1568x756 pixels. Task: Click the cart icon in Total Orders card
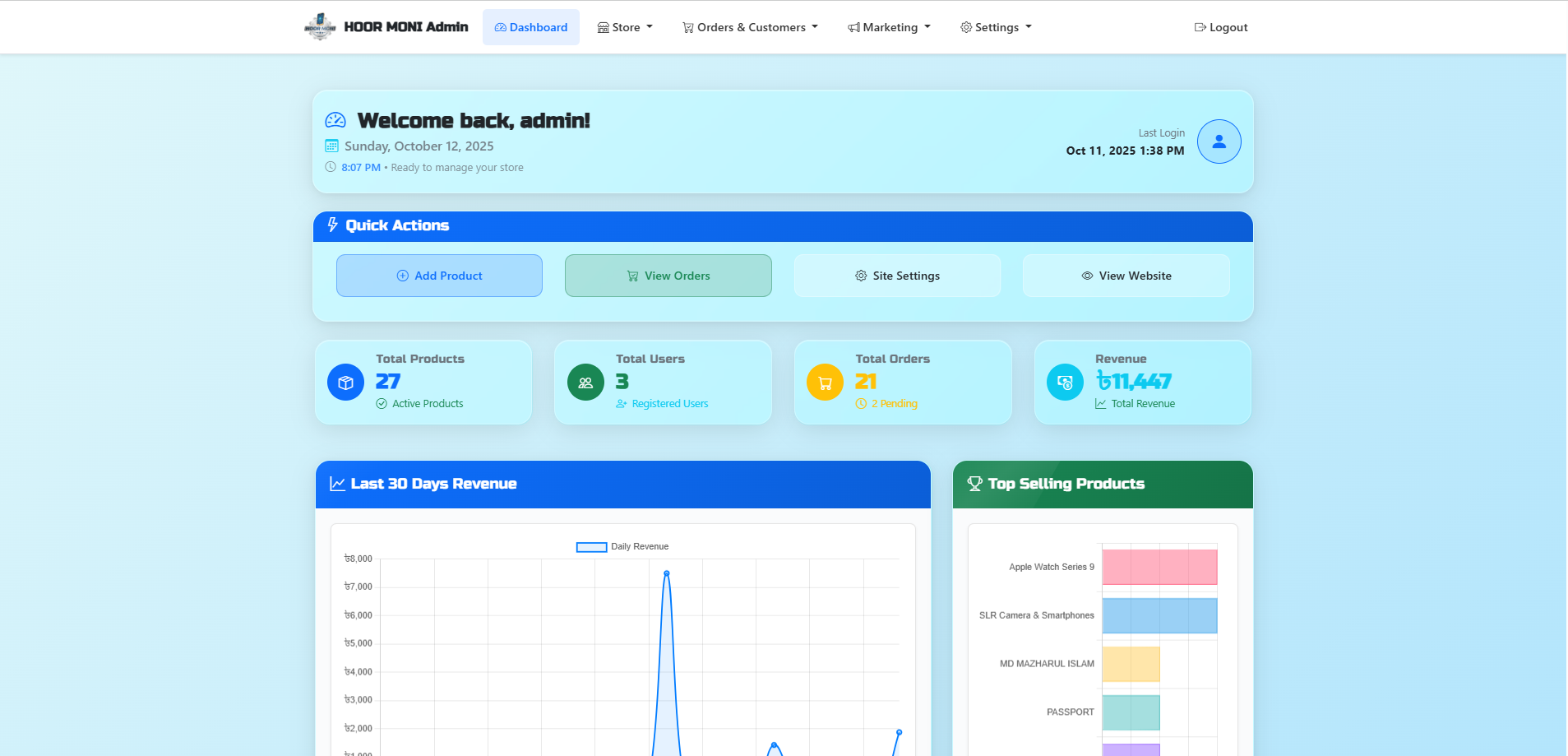click(825, 383)
